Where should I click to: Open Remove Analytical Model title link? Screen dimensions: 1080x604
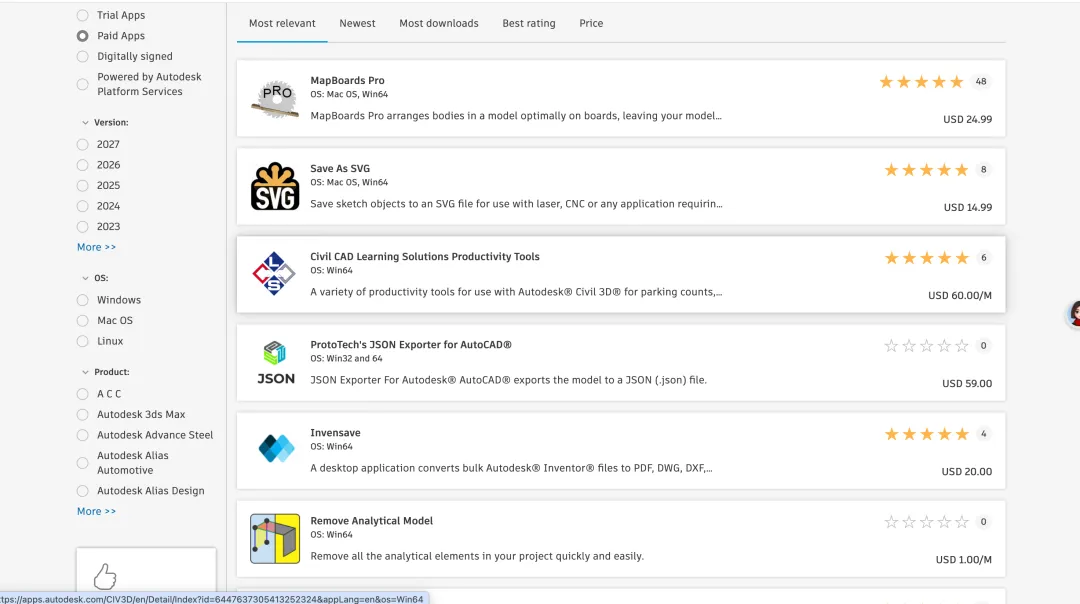coord(371,521)
